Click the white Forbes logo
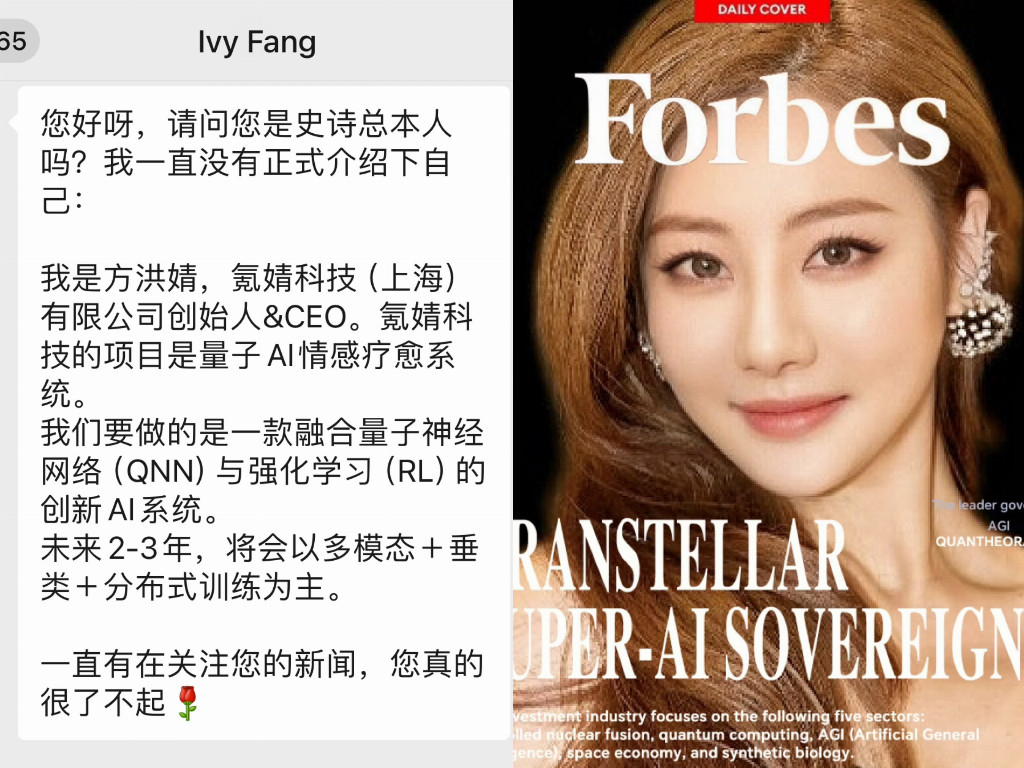Image resolution: width=1024 pixels, height=768 pixels. coord(761,120)
